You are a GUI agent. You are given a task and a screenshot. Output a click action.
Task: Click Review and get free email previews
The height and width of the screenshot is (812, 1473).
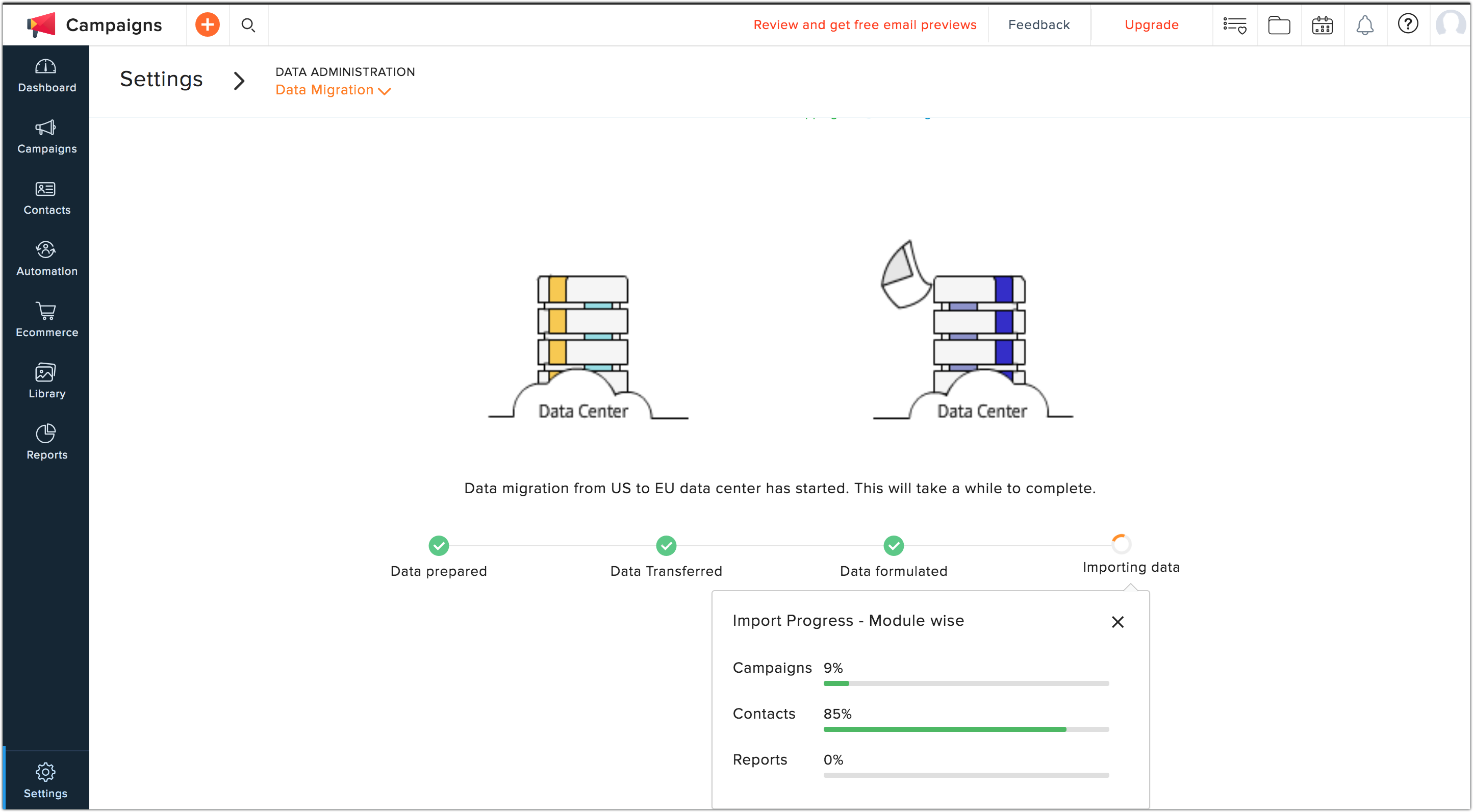click(x=866, y=24)
